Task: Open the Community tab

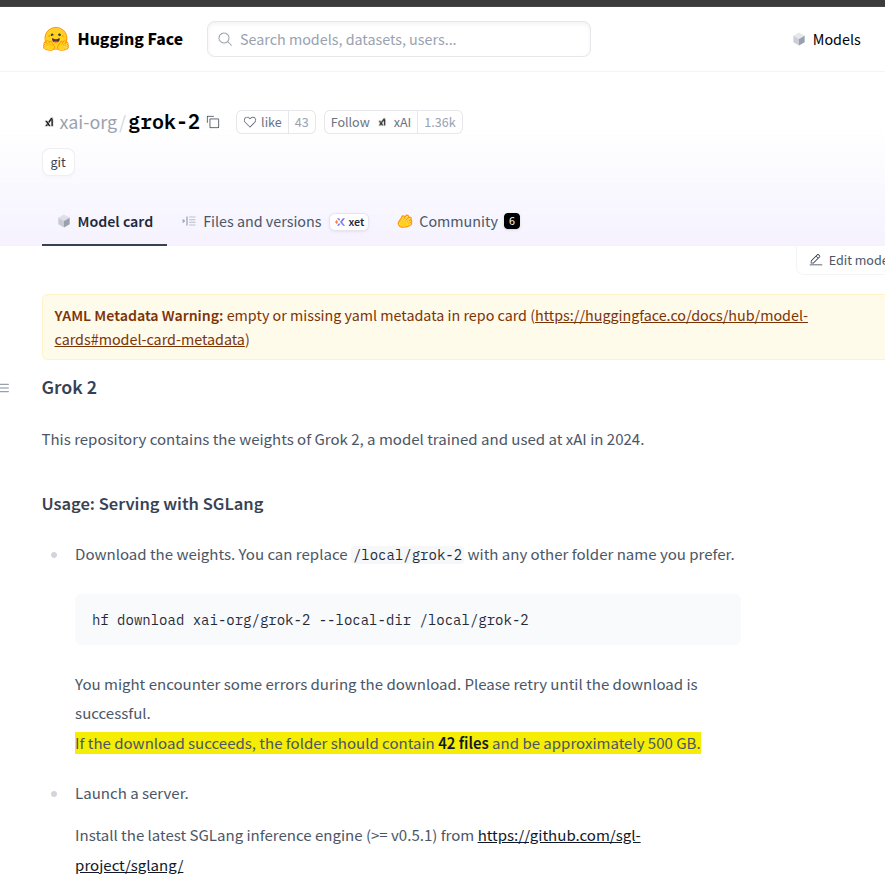Action: coord(458,222)
